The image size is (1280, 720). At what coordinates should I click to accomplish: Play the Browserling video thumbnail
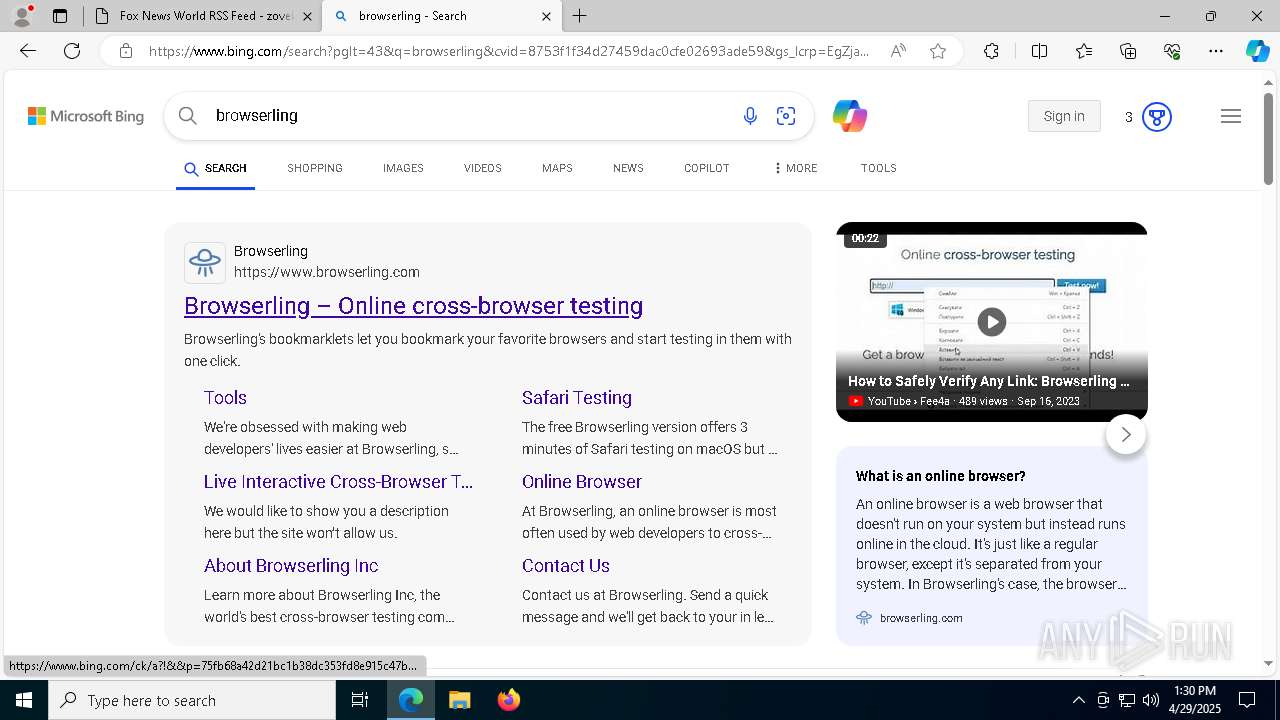coord(991,321)
